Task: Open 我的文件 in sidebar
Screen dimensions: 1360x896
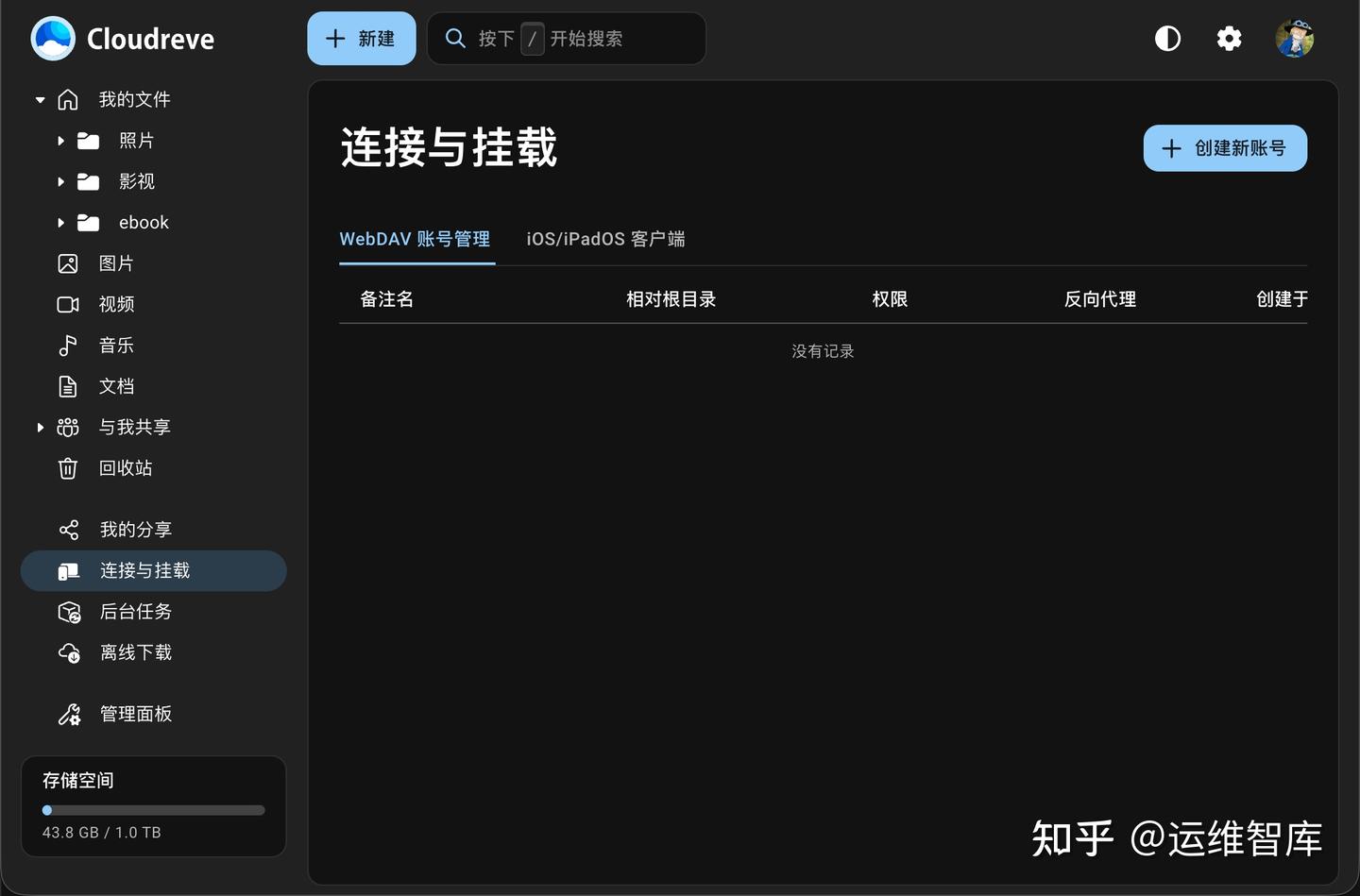Action: pos(134,99)
